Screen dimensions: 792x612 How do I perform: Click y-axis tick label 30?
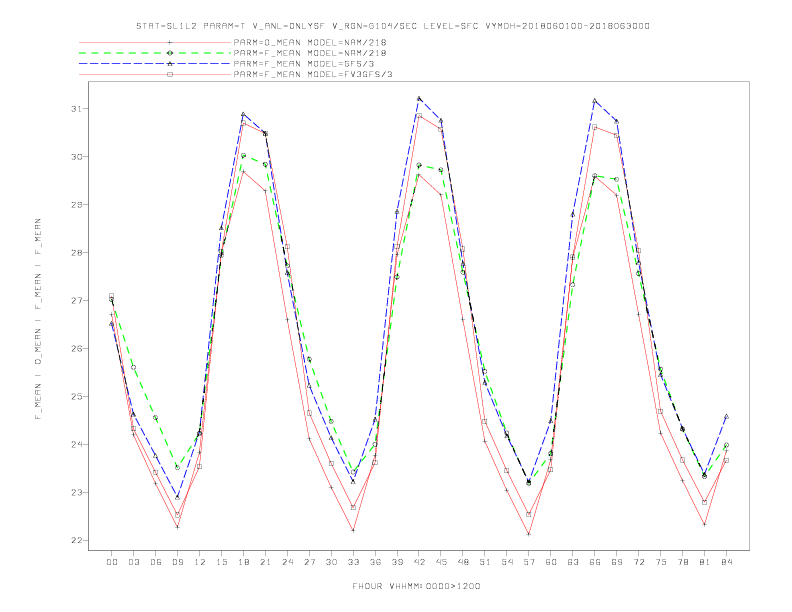(x=77, y=157)
